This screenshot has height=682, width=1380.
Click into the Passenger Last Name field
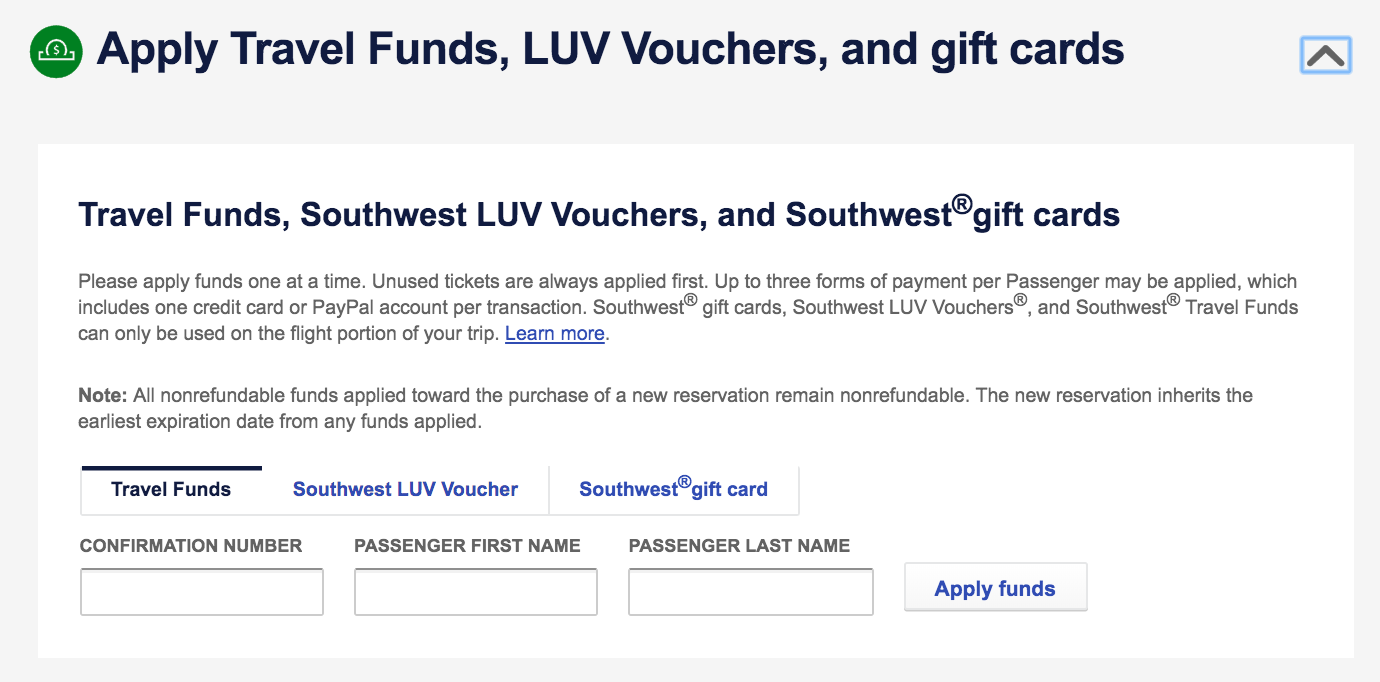[750, 592]
